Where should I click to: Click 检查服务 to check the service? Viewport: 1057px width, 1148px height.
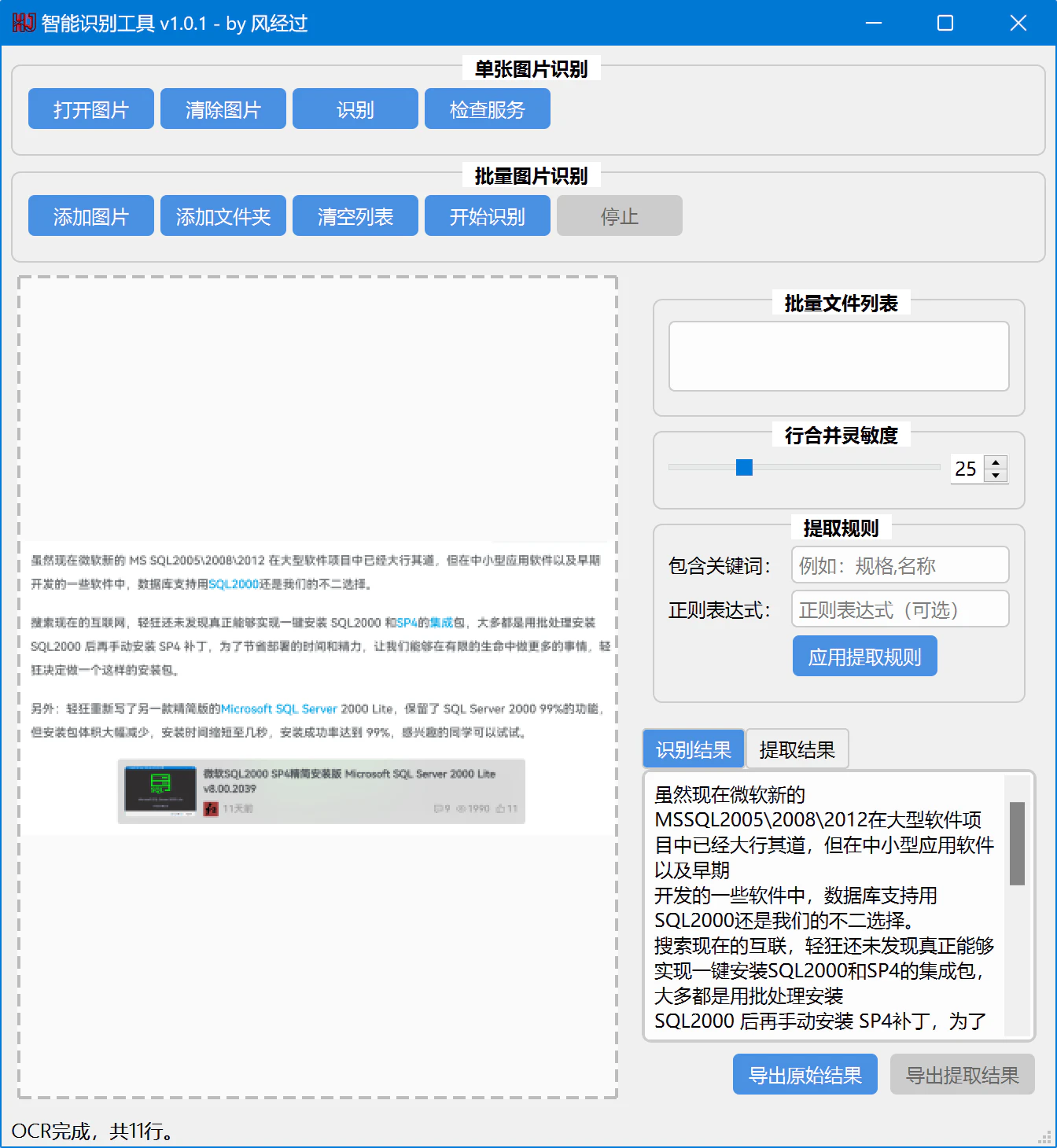487,109
